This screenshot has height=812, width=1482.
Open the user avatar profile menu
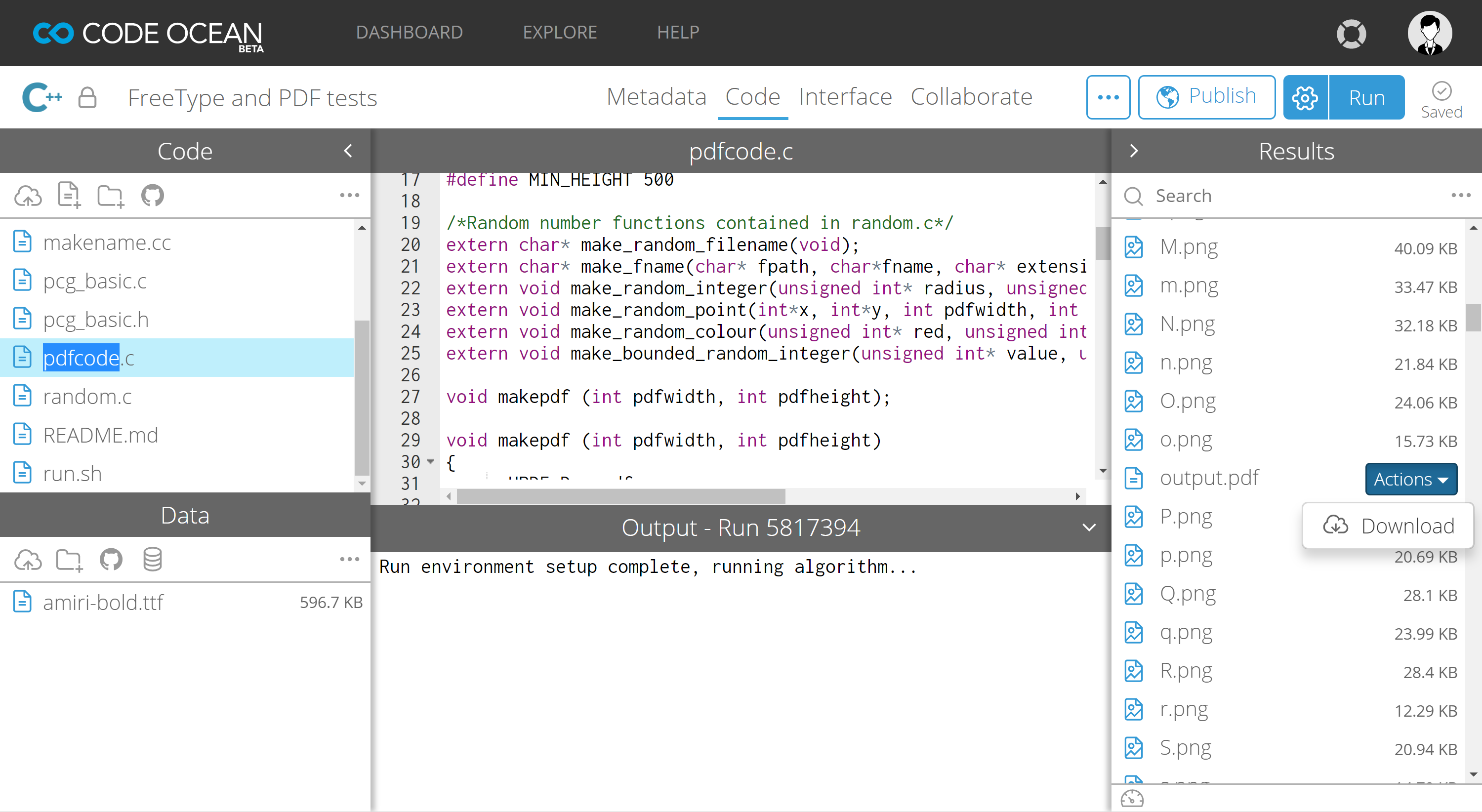click(x=1430, y=34)
